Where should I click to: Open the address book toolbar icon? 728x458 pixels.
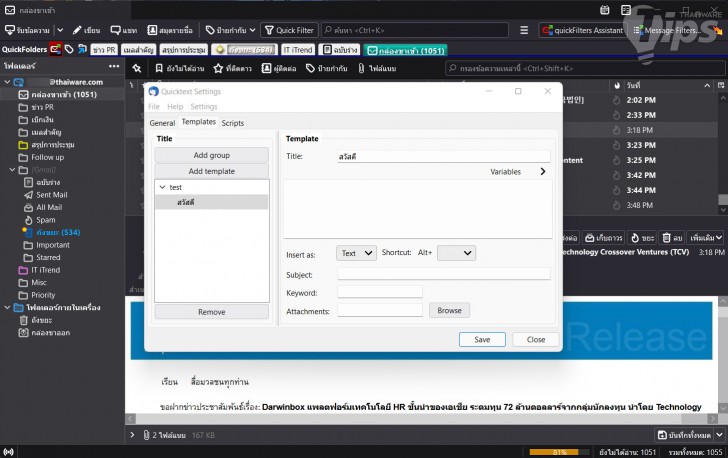152,30
